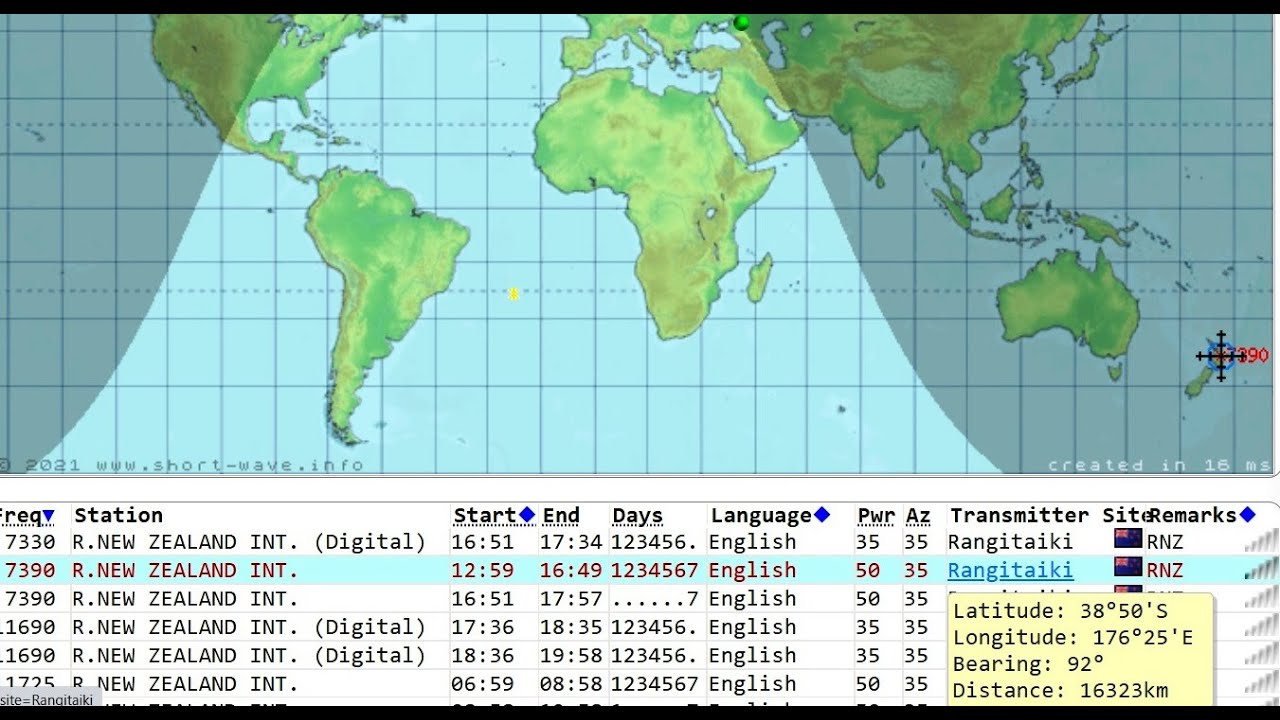Click start time 06:59 cell
Screen dimensions: 1280x720
(x=484, y=684)
